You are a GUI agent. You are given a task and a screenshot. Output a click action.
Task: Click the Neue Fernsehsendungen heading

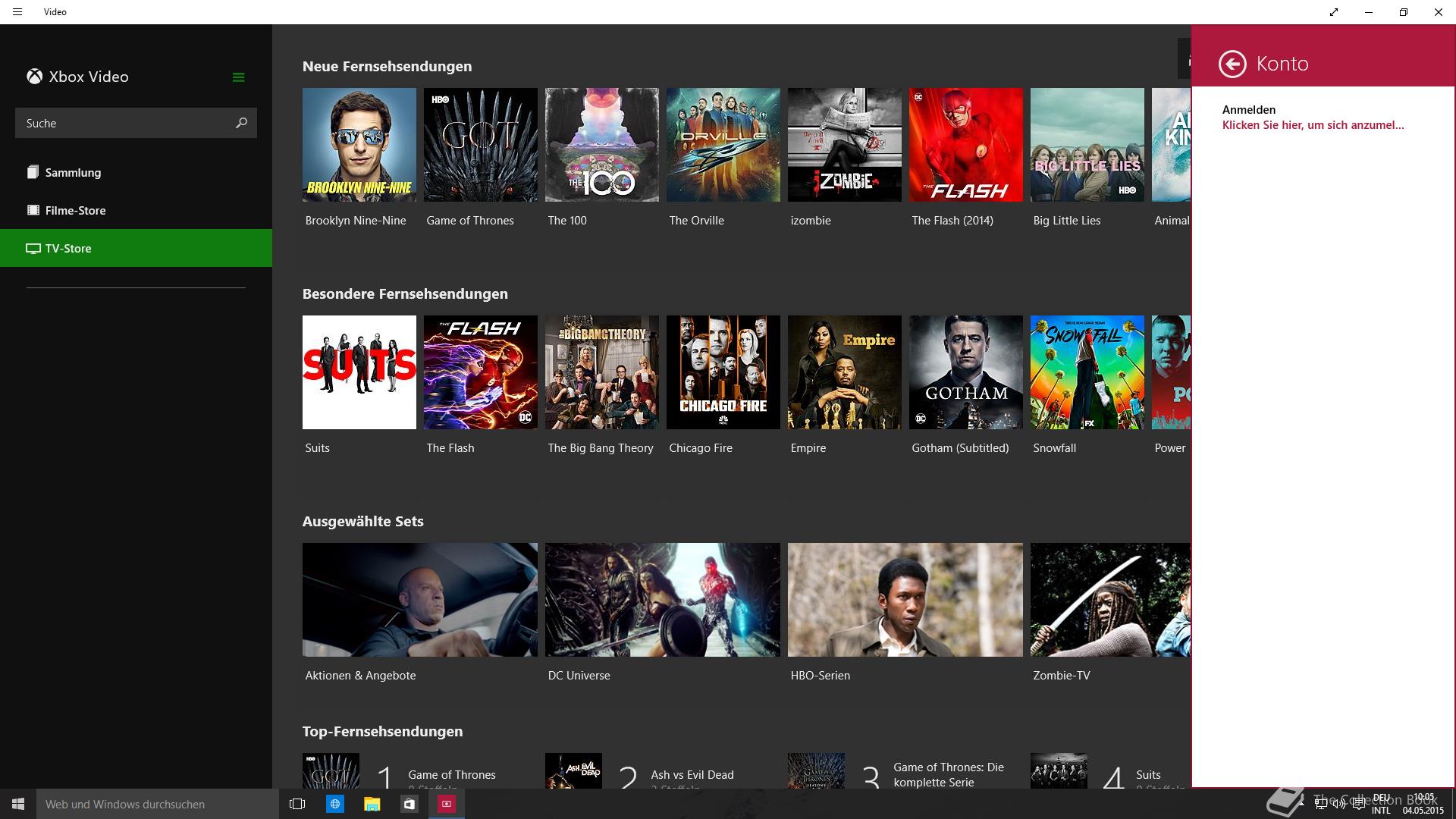click(387, 66)
